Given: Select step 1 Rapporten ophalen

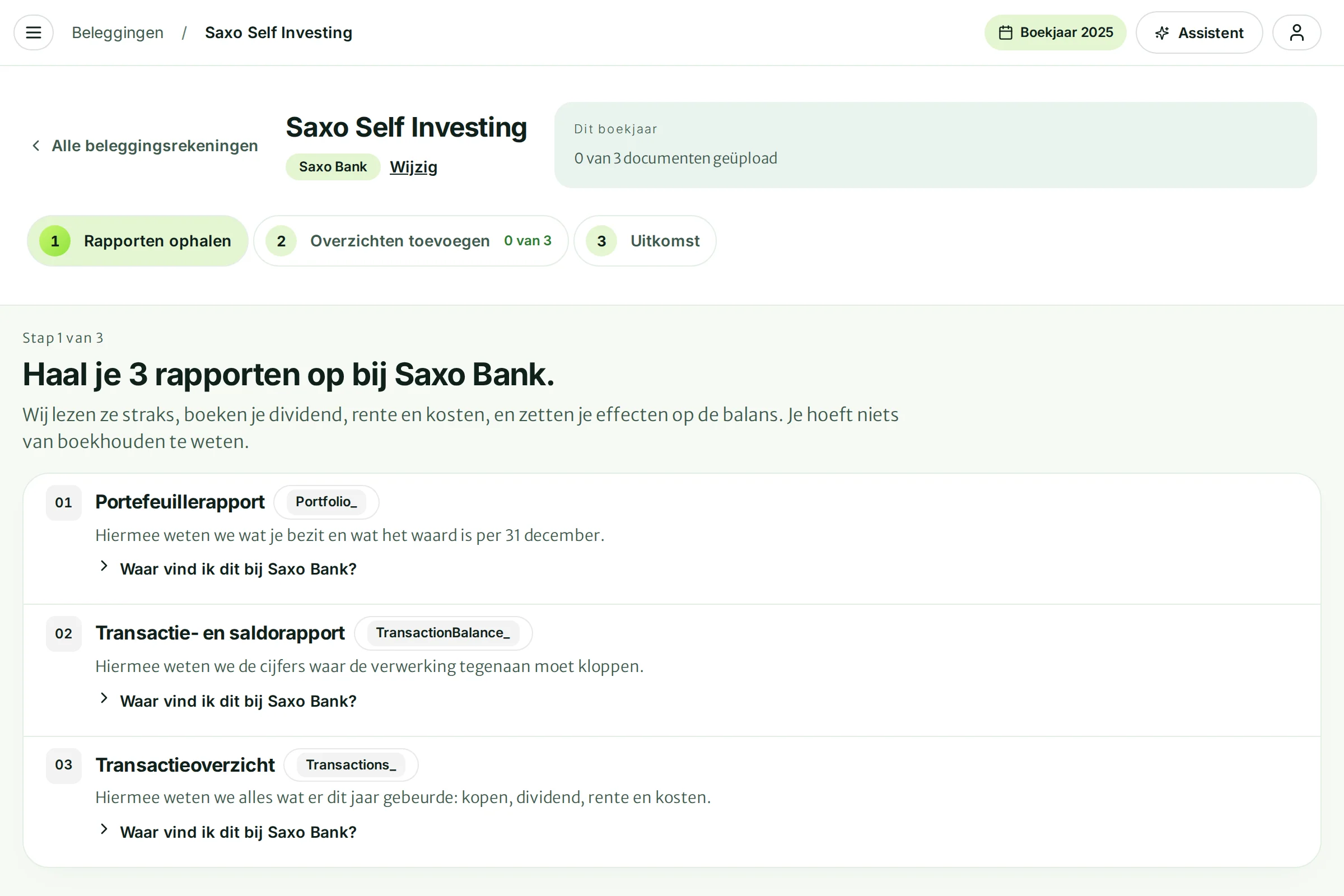Looking at the screenshot, I should point(138,241).
